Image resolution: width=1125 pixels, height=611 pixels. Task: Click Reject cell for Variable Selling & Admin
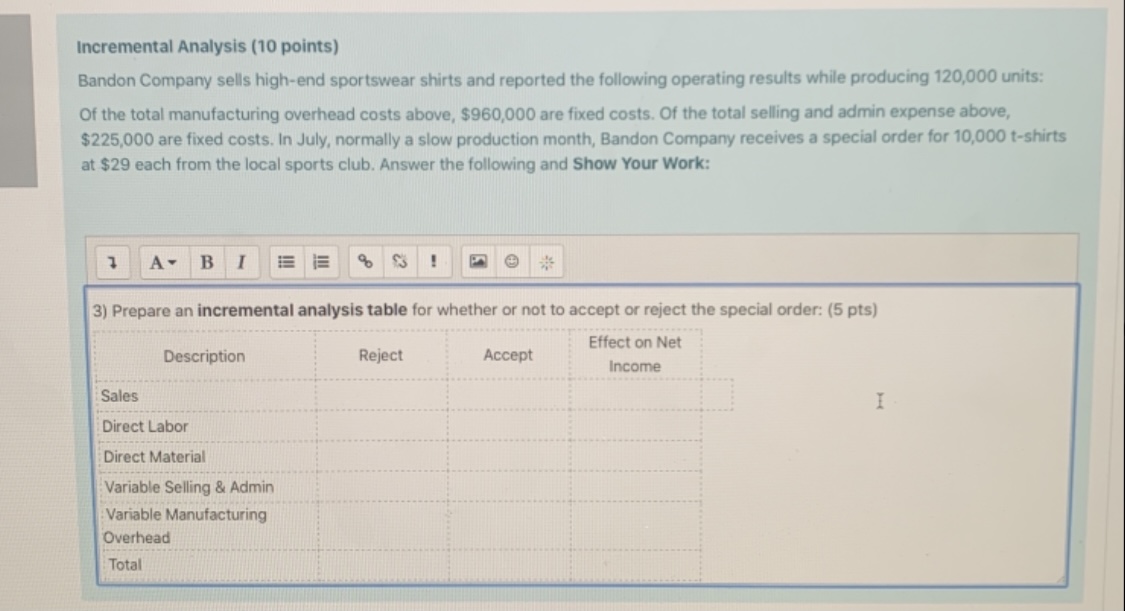click(x=381, y=486)
